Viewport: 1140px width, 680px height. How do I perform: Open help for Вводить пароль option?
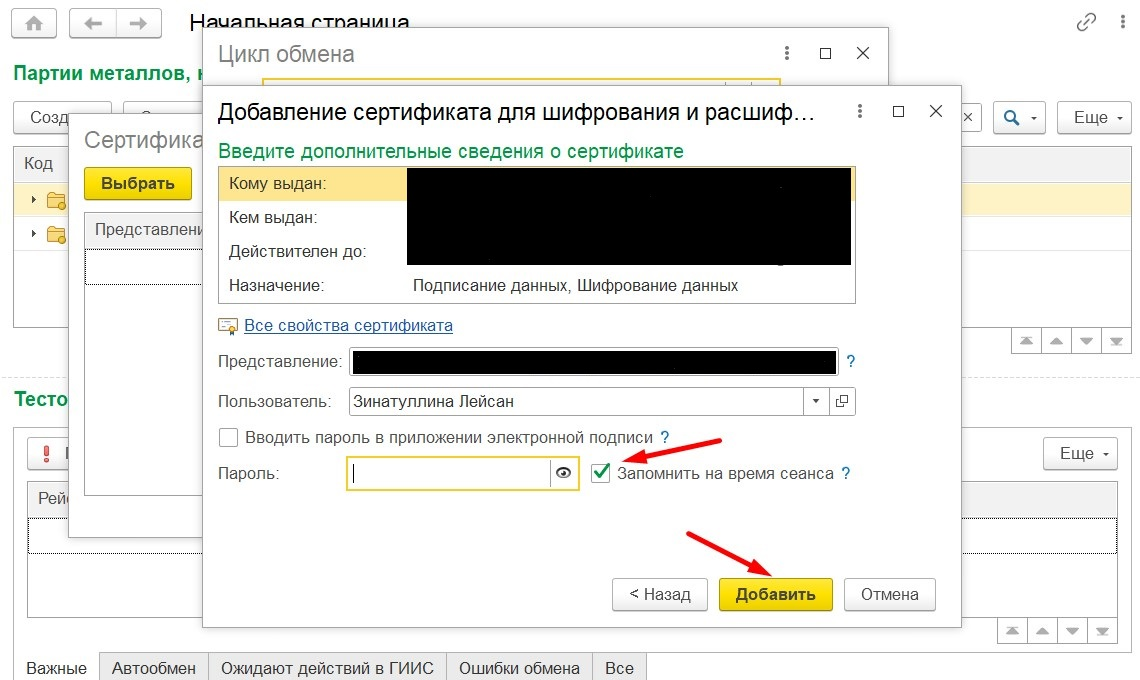[665, 437]
